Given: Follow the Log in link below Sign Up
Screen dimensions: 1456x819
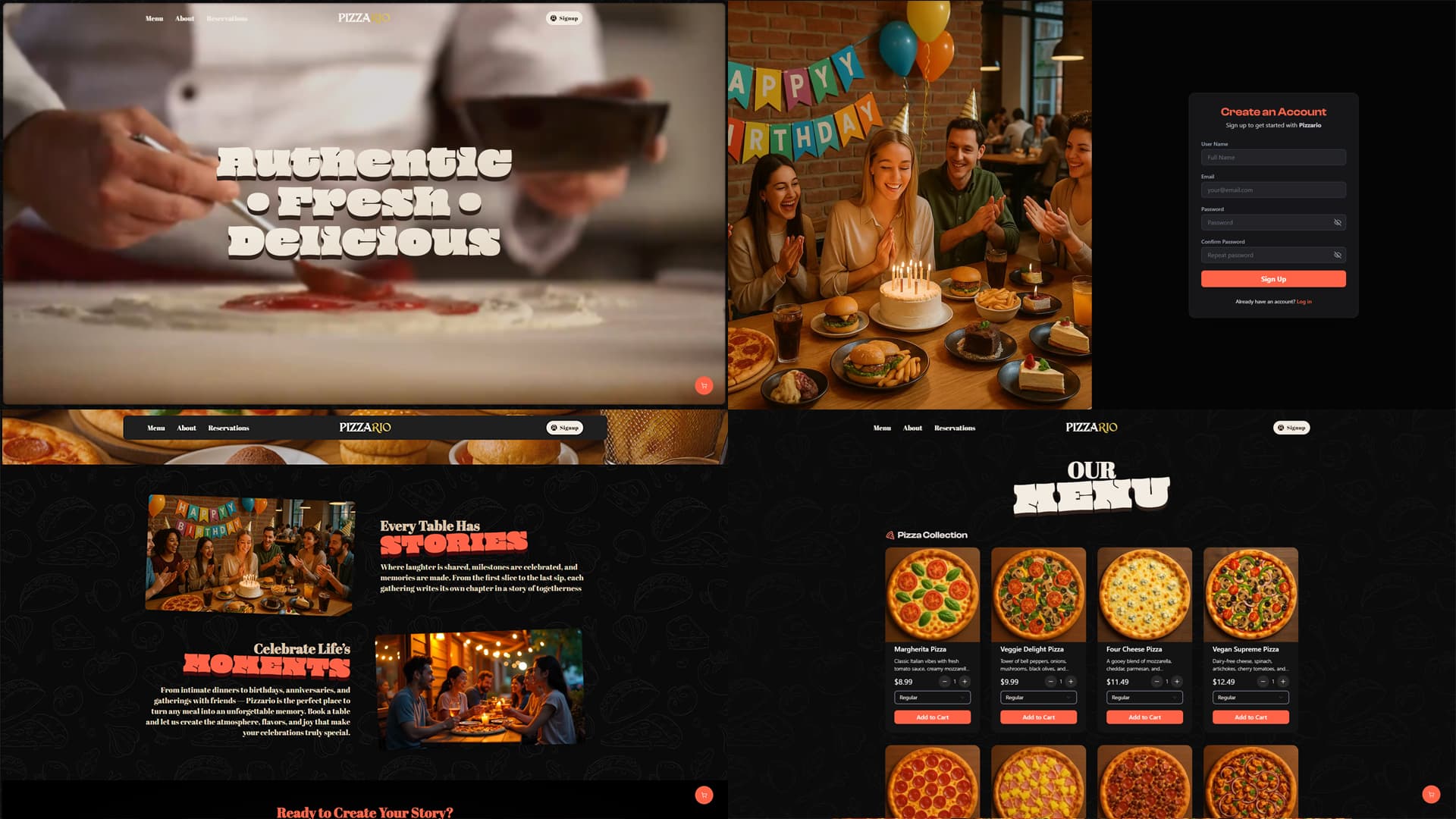Looking at the screenshot, I should coord(1304,302).
